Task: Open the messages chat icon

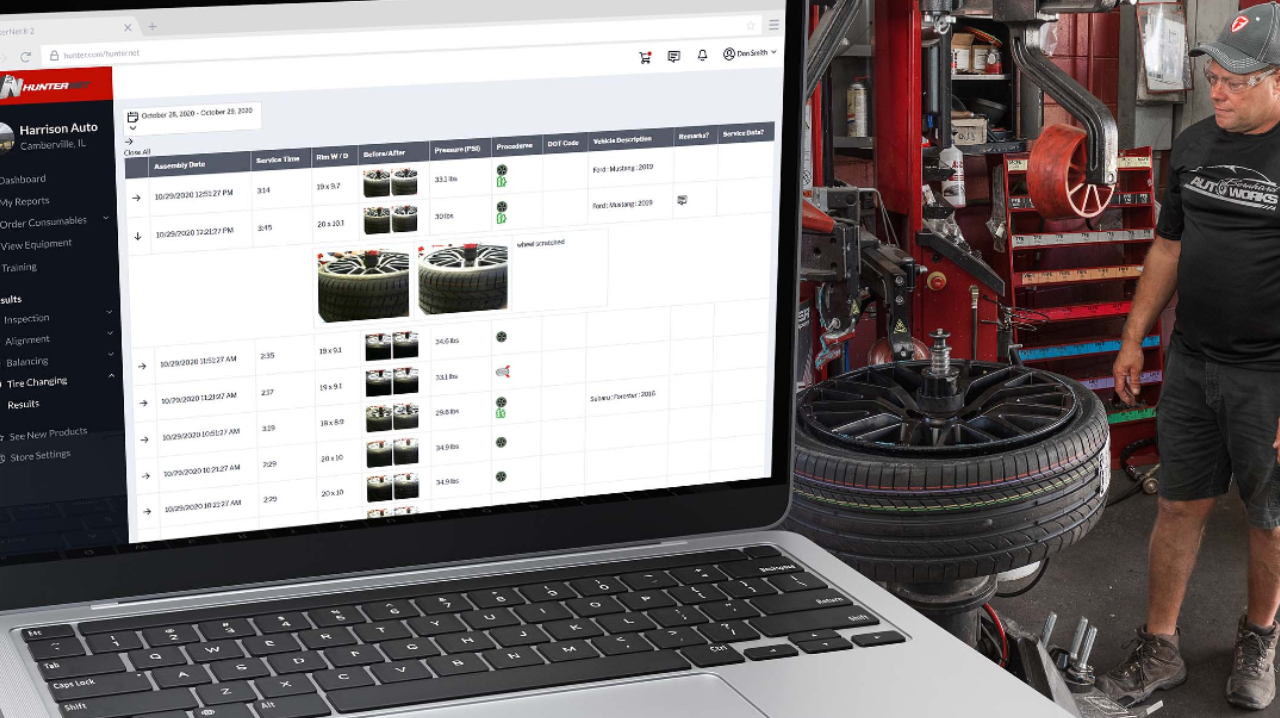Action: click(674, 57)
